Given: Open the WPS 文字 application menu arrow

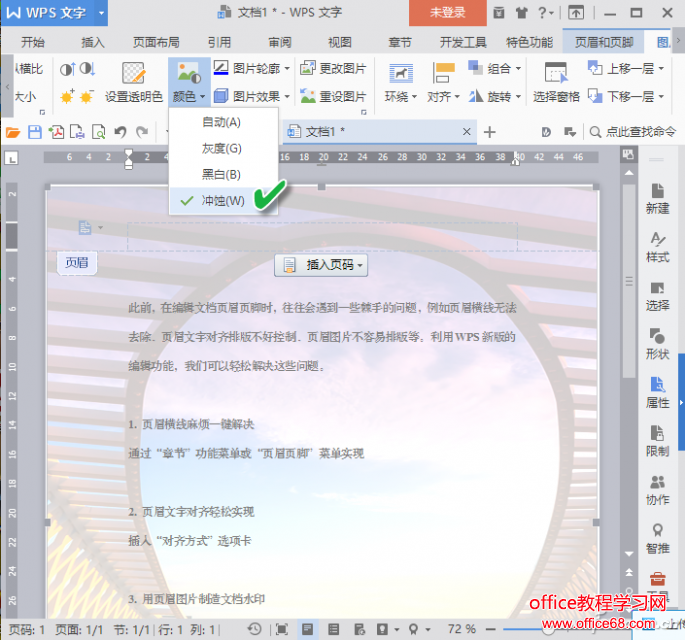Looking at the screenshot, I should (101, 13).
